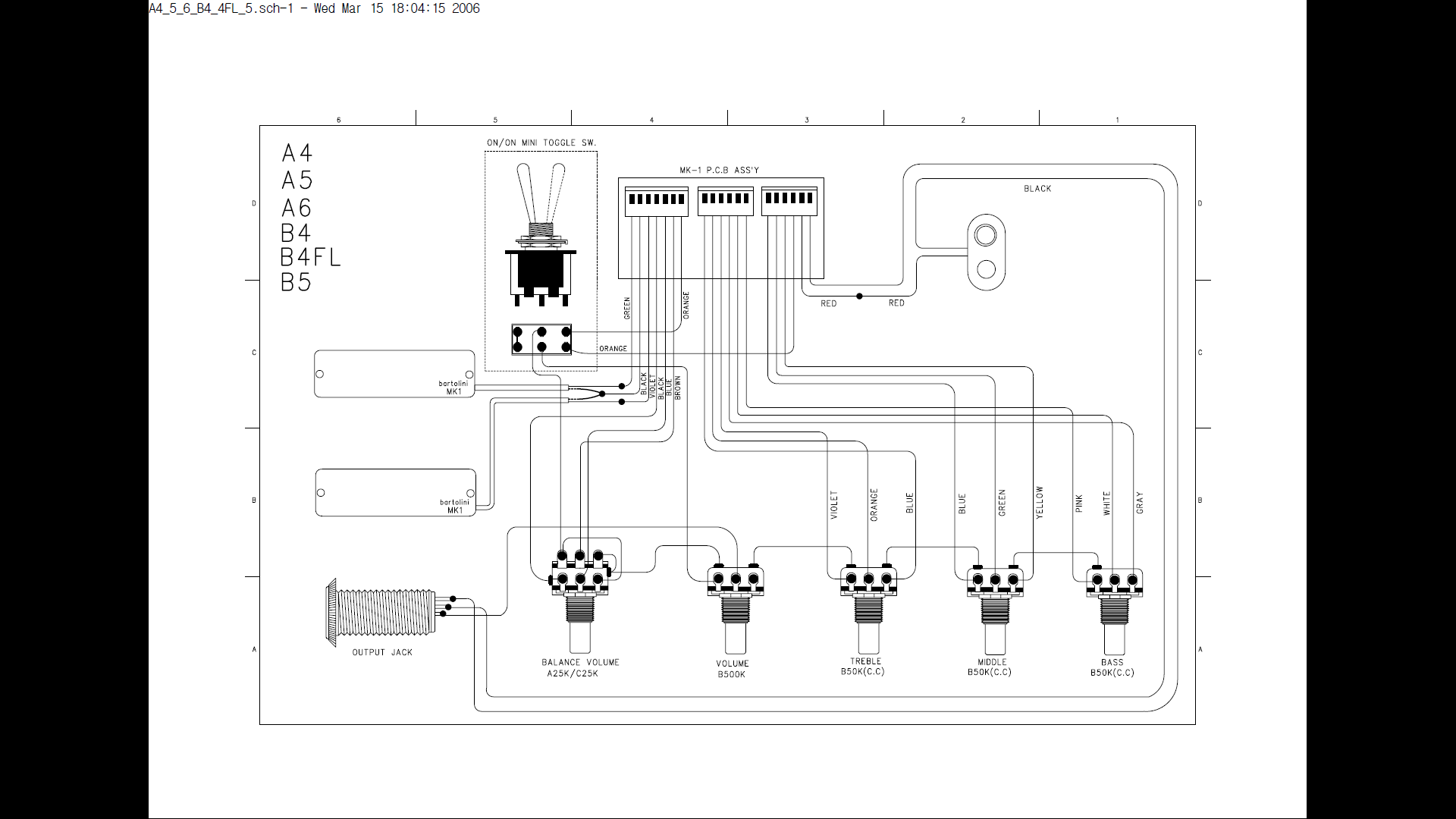Select the VIOLET wire label above treble pot
Image resolution: width=1456 pixels, height=819 pixels.
point(834,505)
